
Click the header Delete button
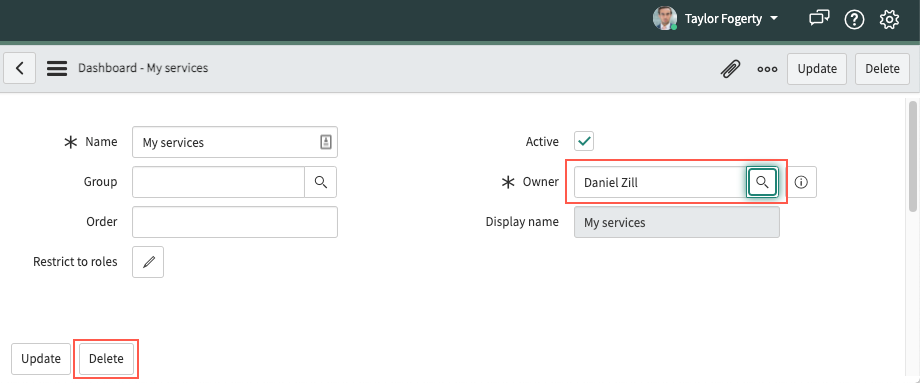882,69
